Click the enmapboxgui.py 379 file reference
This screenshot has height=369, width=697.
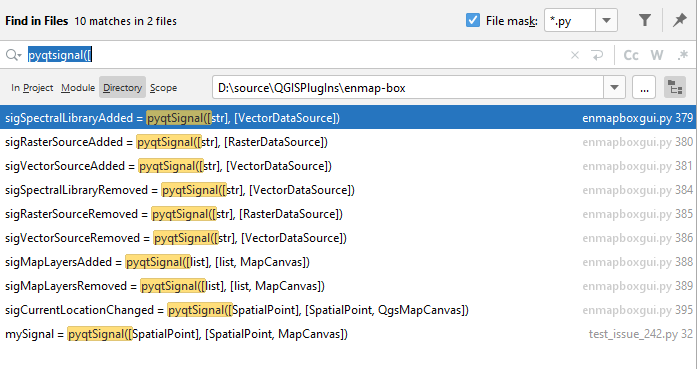click(x=637, y=118)
